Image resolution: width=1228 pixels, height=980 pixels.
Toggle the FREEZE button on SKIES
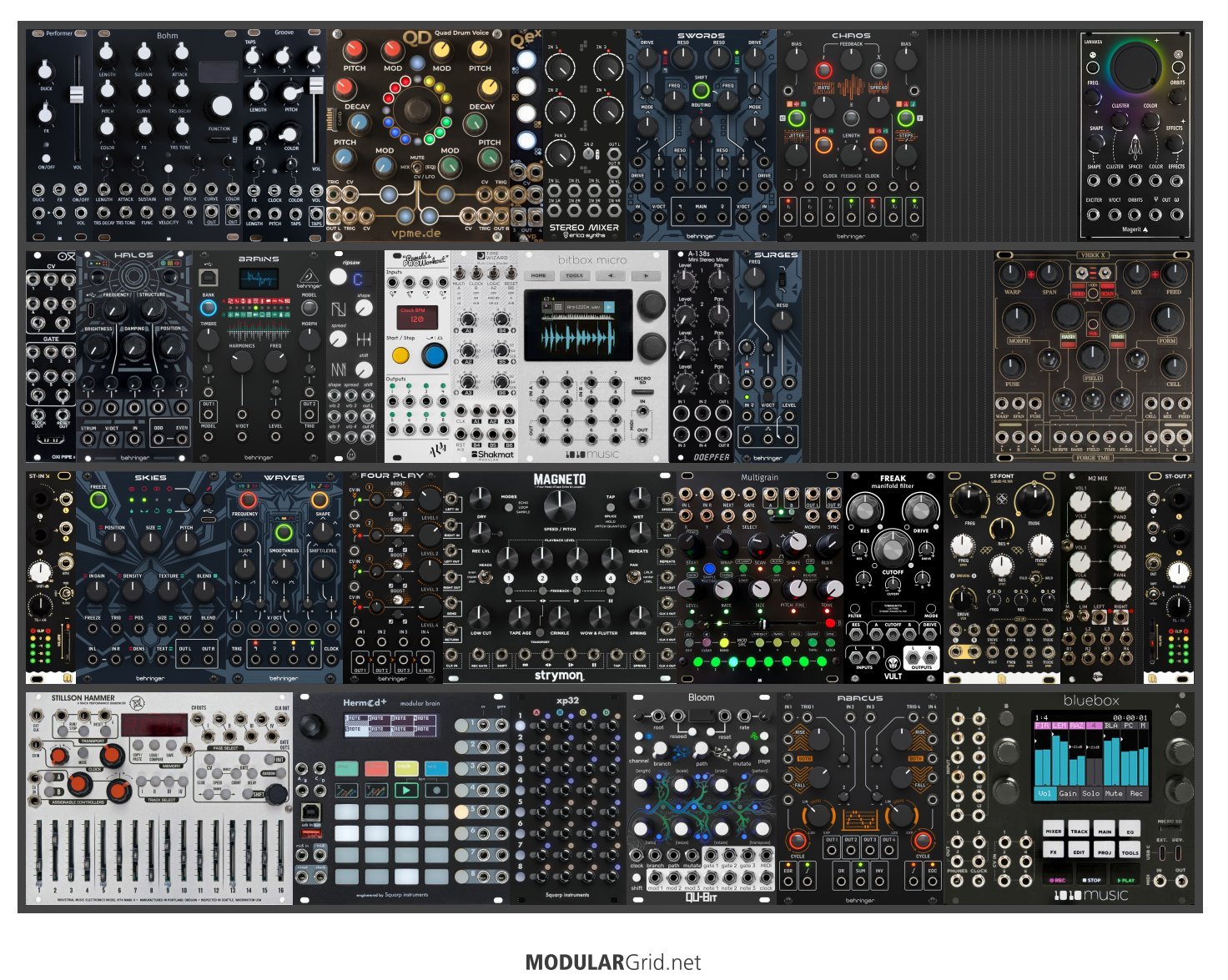coord(98,500)
